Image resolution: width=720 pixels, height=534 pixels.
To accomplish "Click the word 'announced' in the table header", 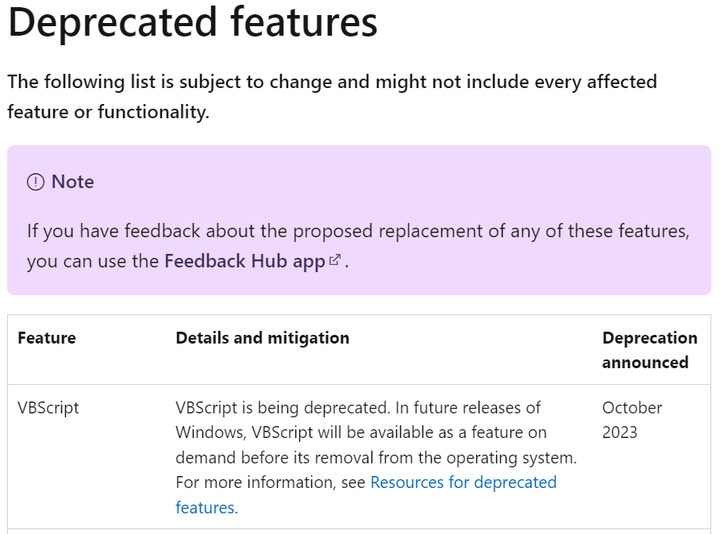I will (645, 362).
